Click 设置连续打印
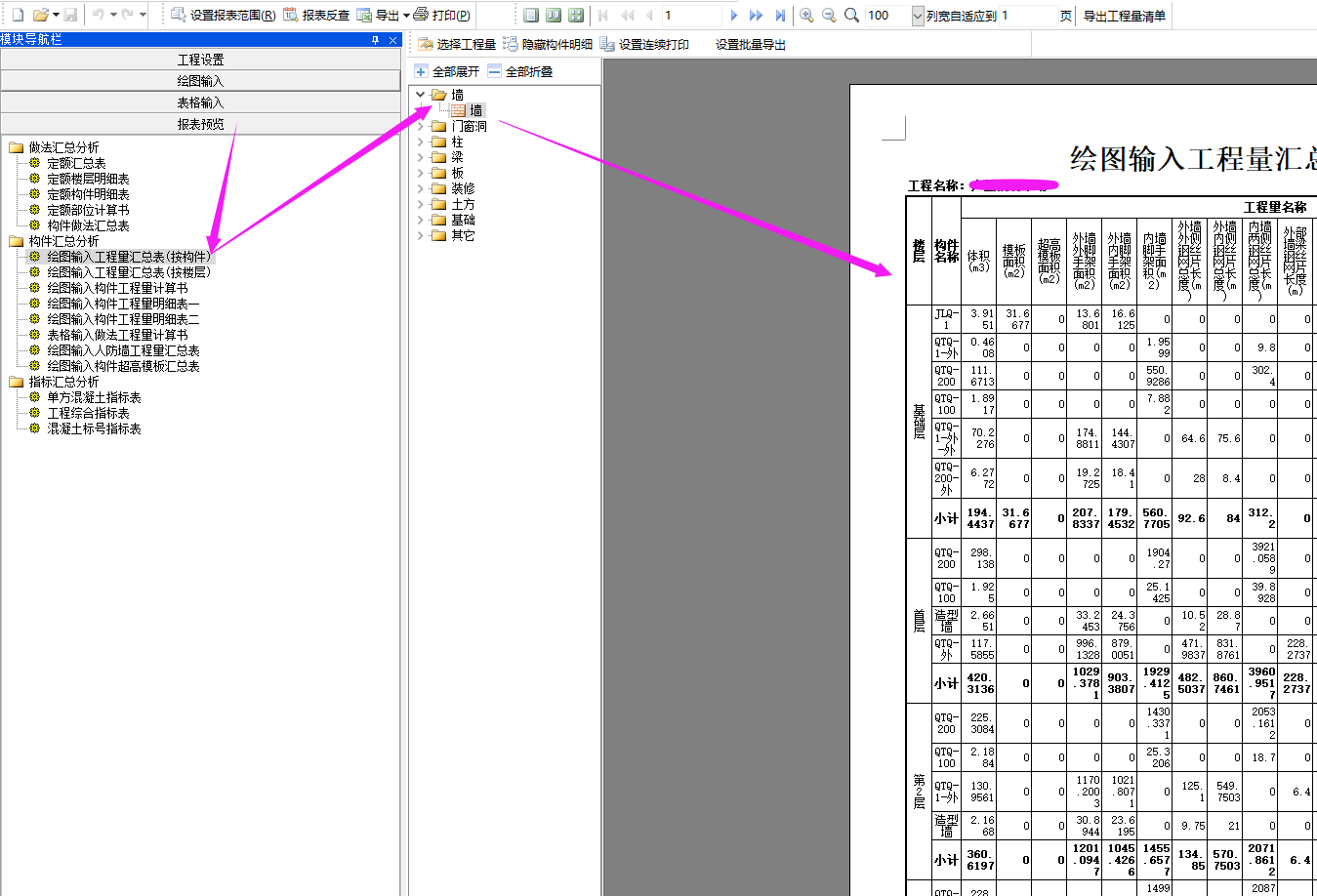Image resolution: width=1317 pixels, height=896 pixels. pos(644,44)
